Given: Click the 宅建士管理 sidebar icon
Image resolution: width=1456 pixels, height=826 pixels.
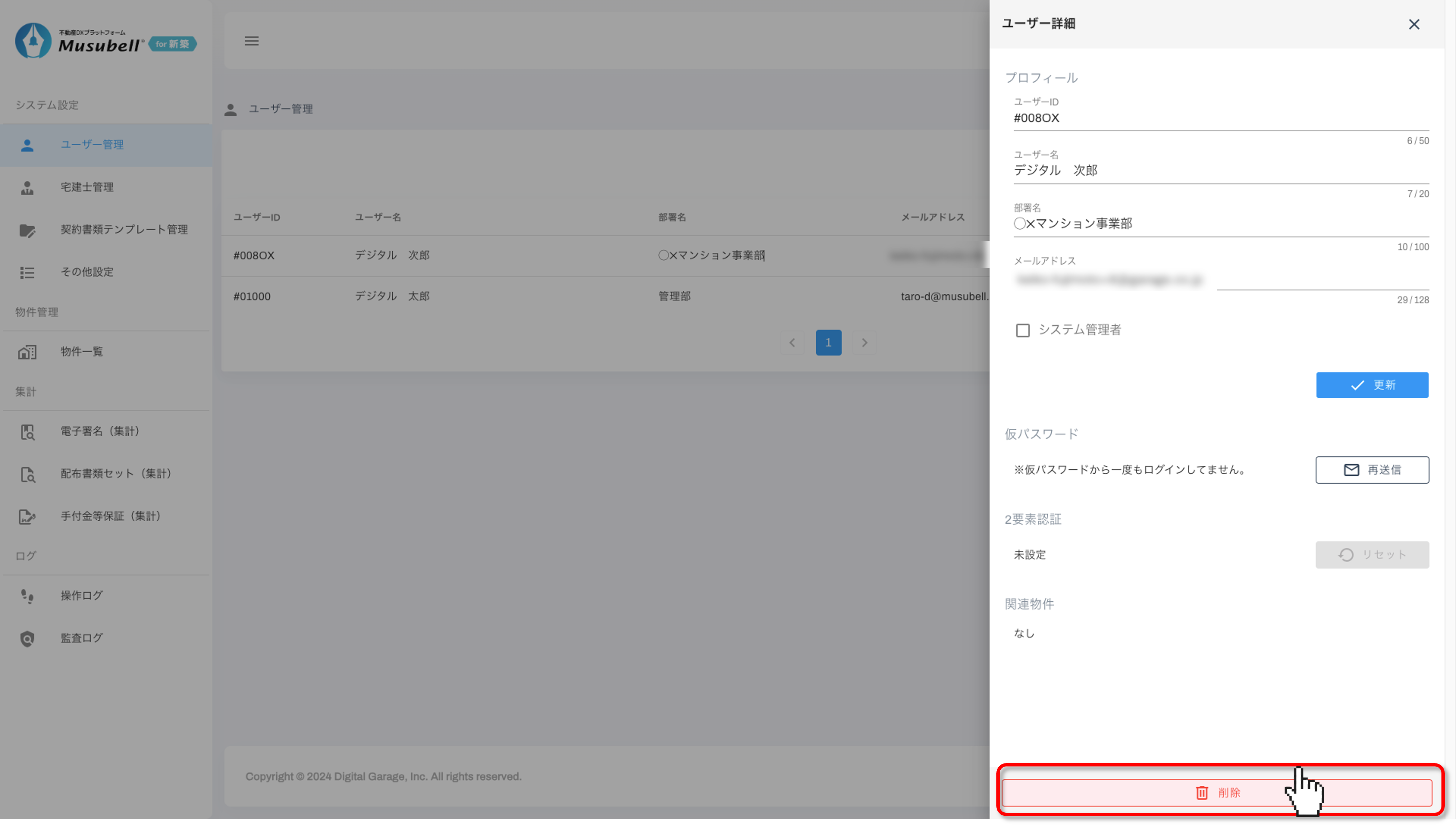Looking at the screenshot, I should [27, 188].
